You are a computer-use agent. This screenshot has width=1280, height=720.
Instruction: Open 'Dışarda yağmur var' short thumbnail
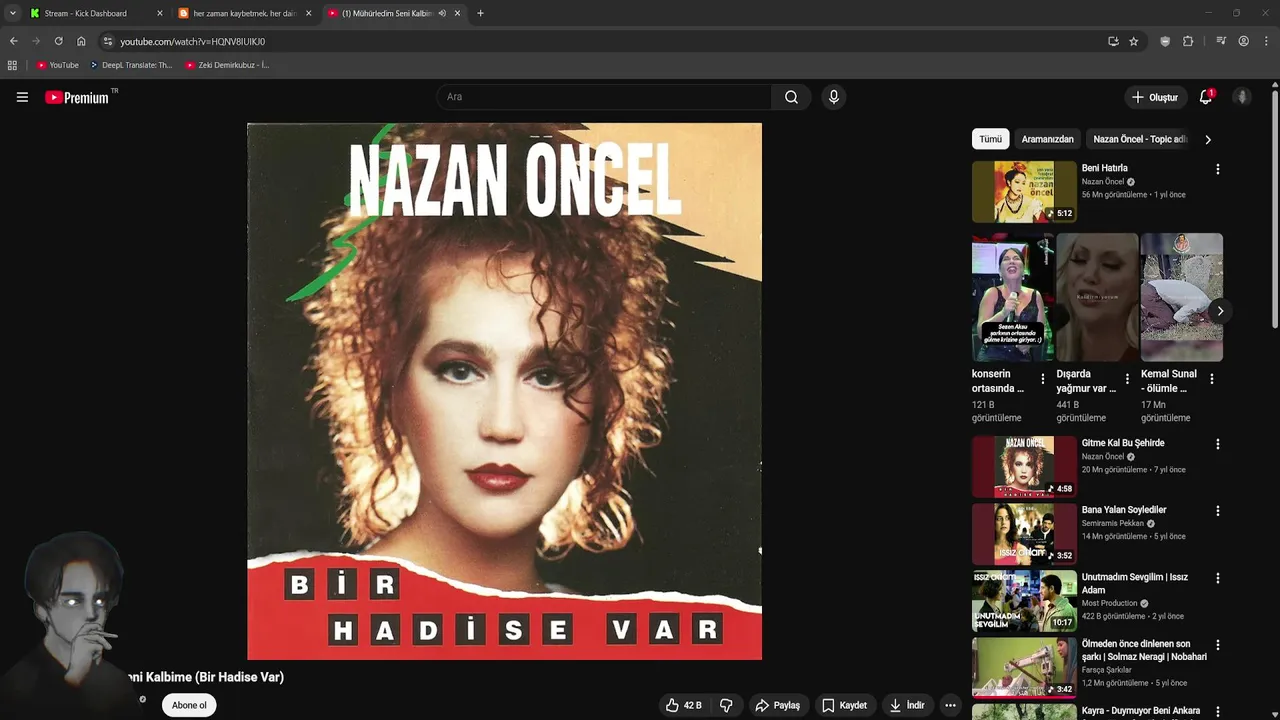click(1097, 297)
